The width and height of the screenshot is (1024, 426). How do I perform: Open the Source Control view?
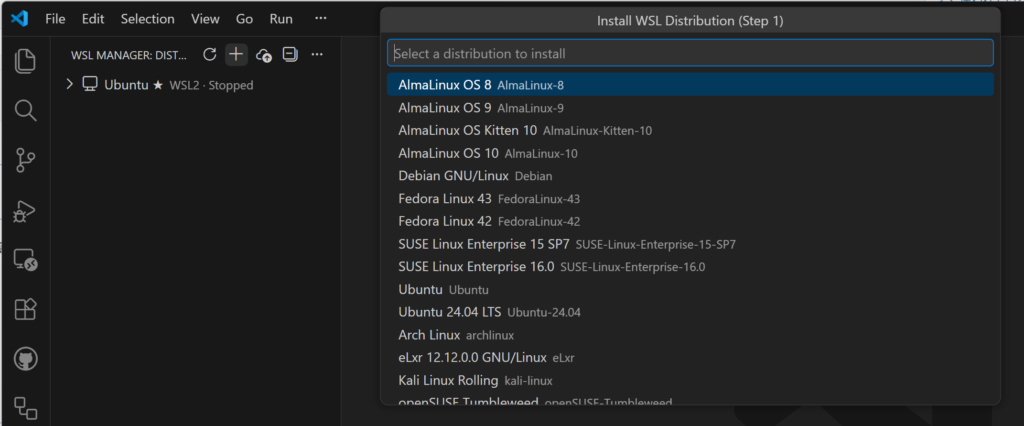25,159
